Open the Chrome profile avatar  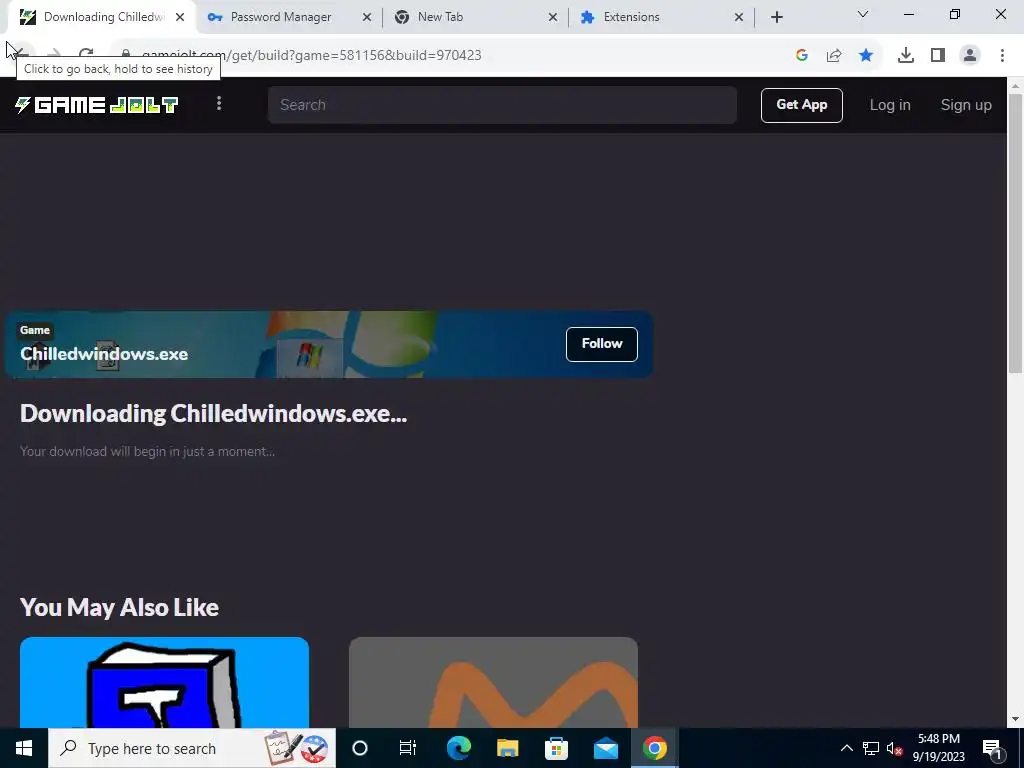(x=970, y=56)
